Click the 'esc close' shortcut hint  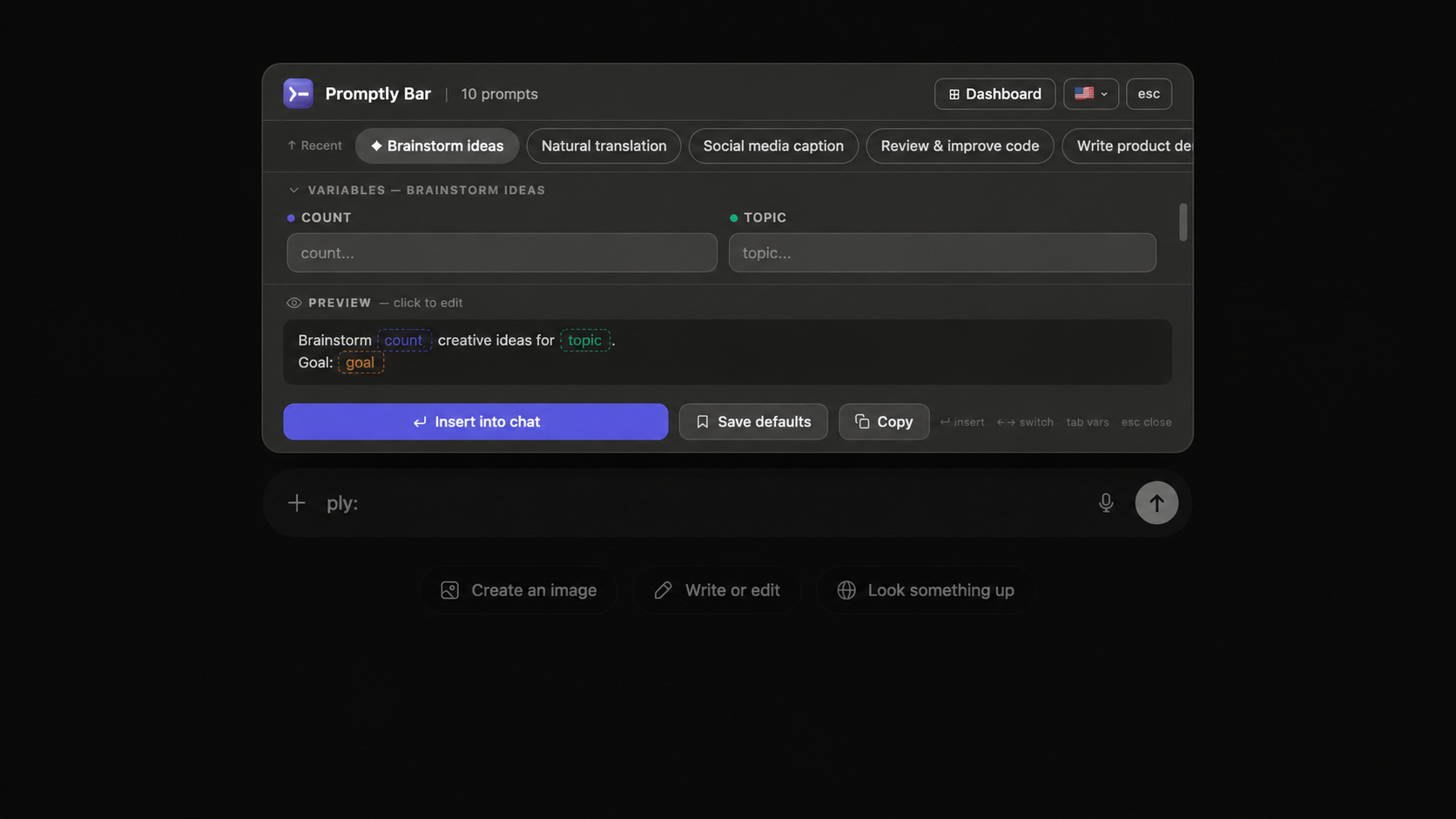point(1146,422)
